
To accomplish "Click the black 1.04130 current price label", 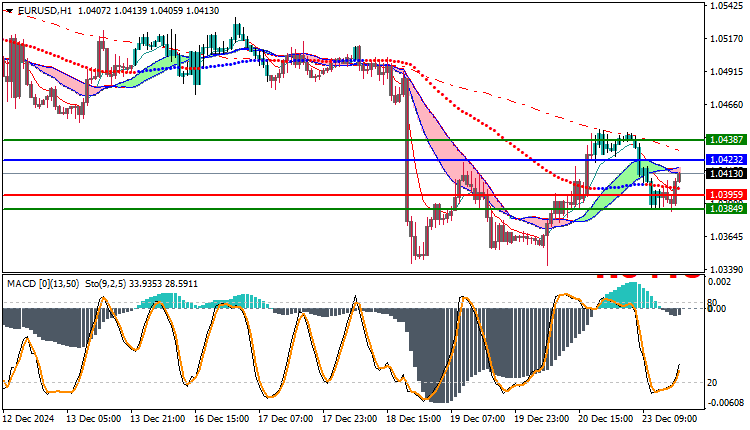I will pyautogui.click(x=726, y=174).
